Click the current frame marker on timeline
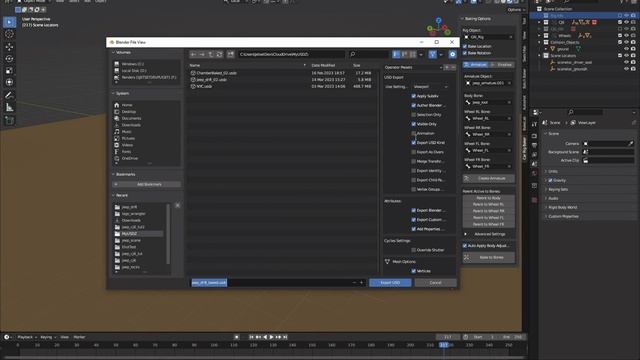The width and height of the screenshot is (640, 360). 444,345
